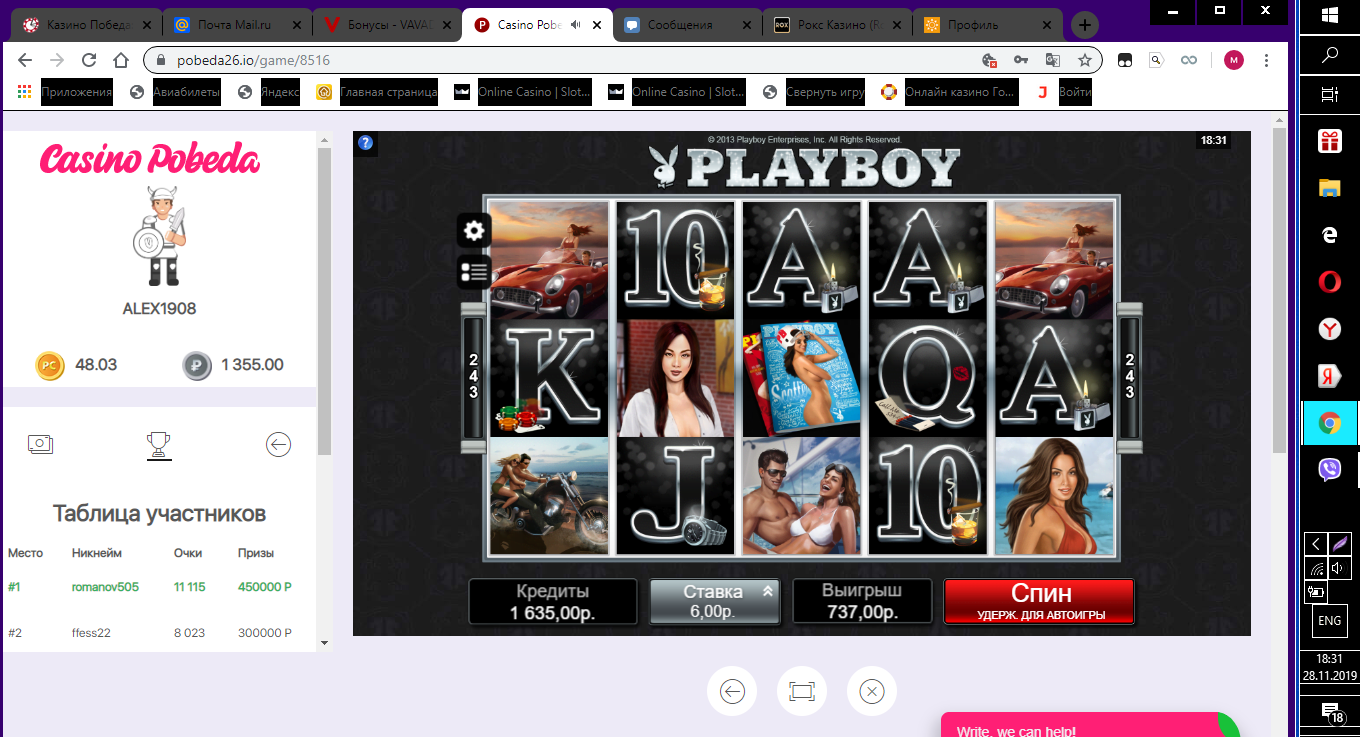The image size is (1360, 737).
Task: Click the translate page icon
Action: (x=1053, y=60)
